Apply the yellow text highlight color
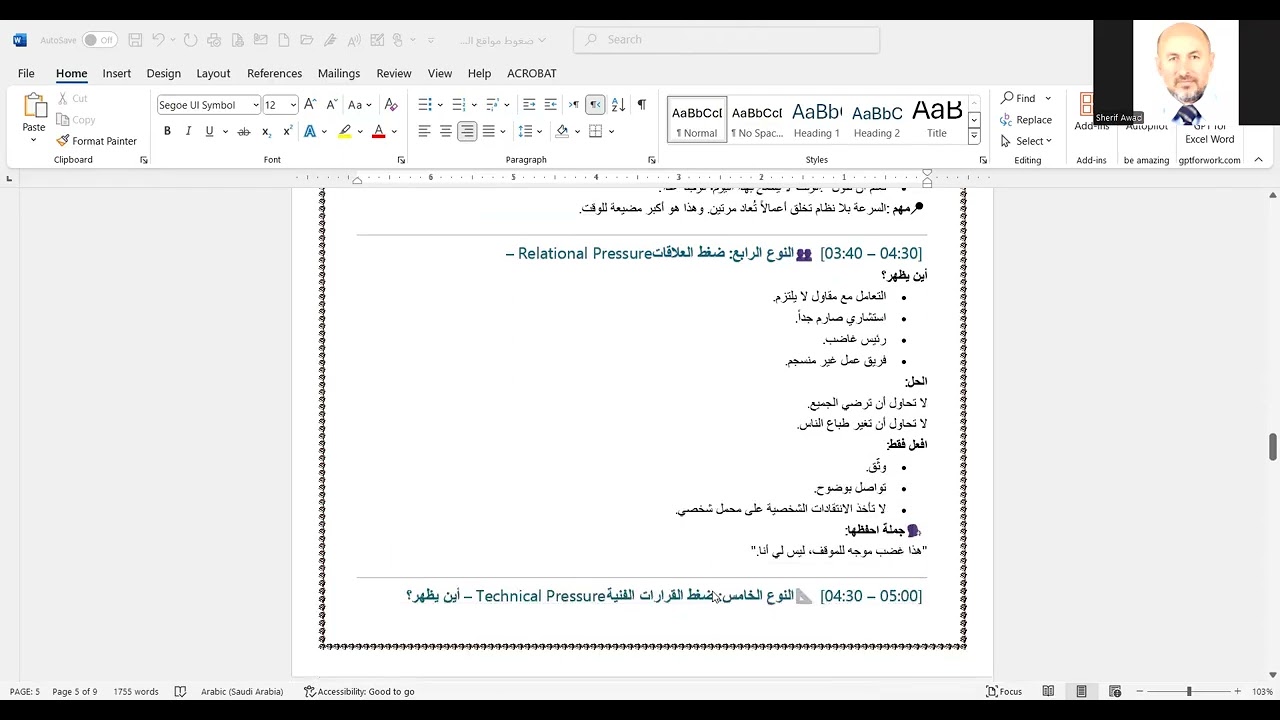The height and width of the screenshot is (720, 1280). click(345, 131)
